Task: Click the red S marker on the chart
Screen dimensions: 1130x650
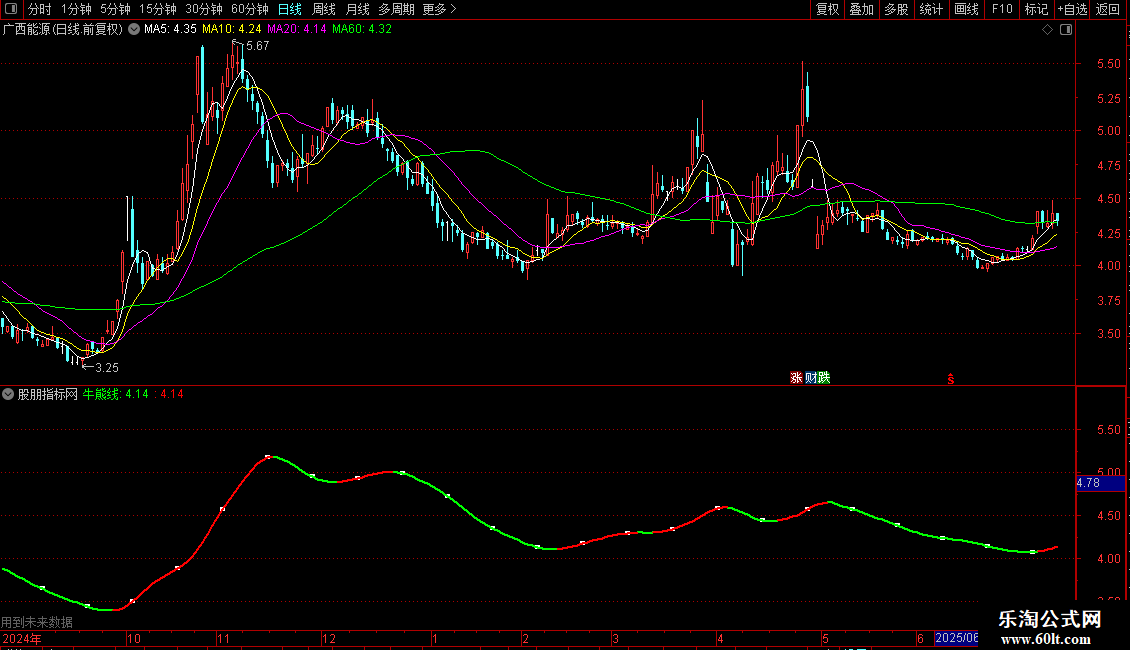Action: pyautogui.click(x=951, y=378)
